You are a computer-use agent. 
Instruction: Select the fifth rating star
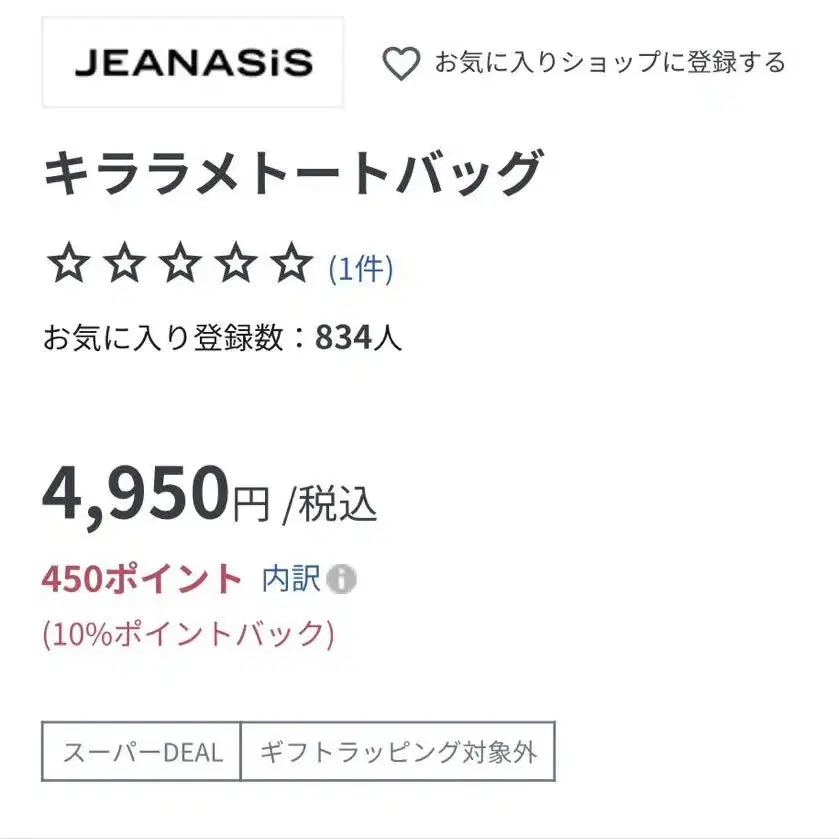[291, 262]
